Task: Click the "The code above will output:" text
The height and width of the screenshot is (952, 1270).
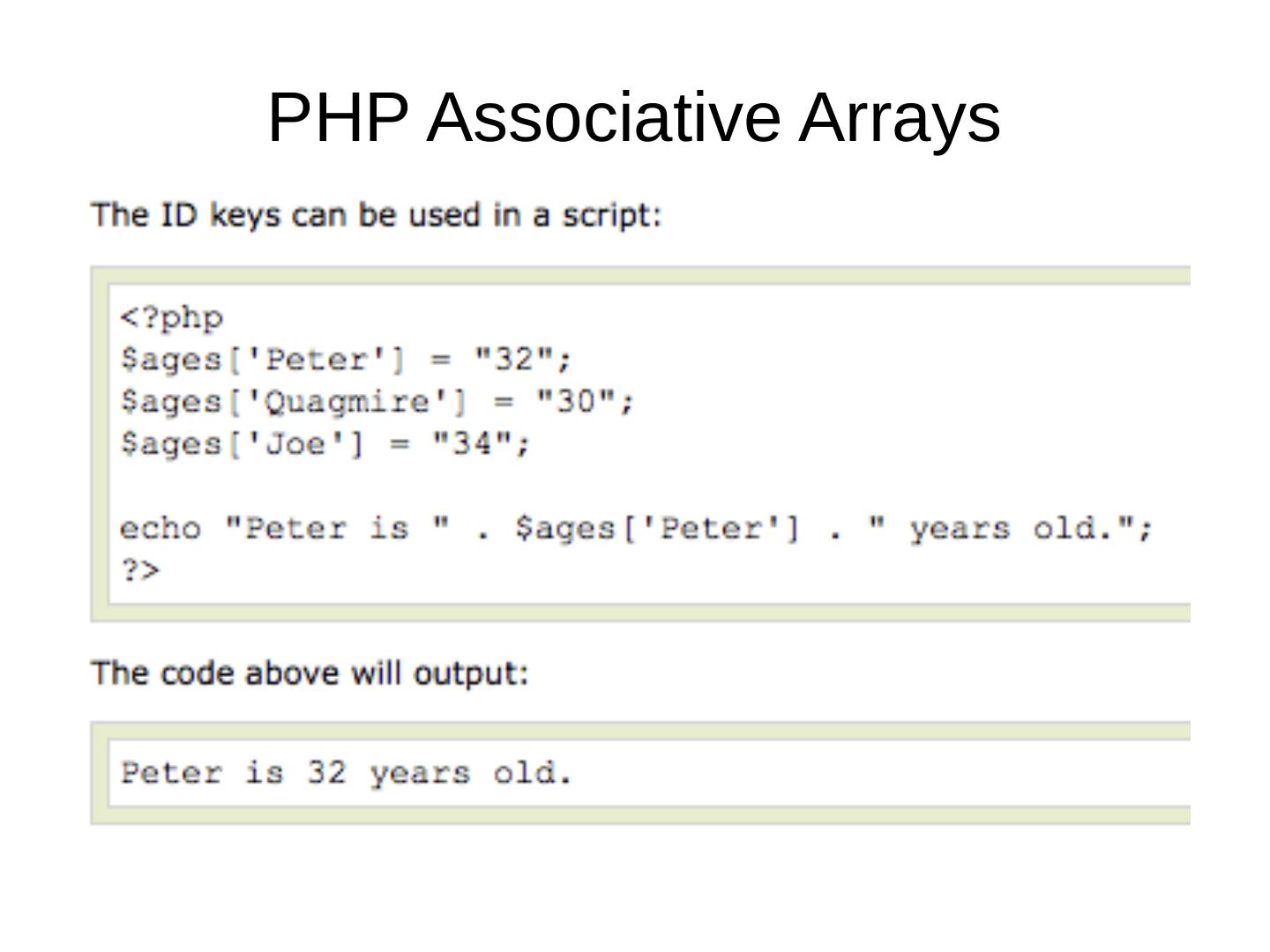Action: click(310, 673)
